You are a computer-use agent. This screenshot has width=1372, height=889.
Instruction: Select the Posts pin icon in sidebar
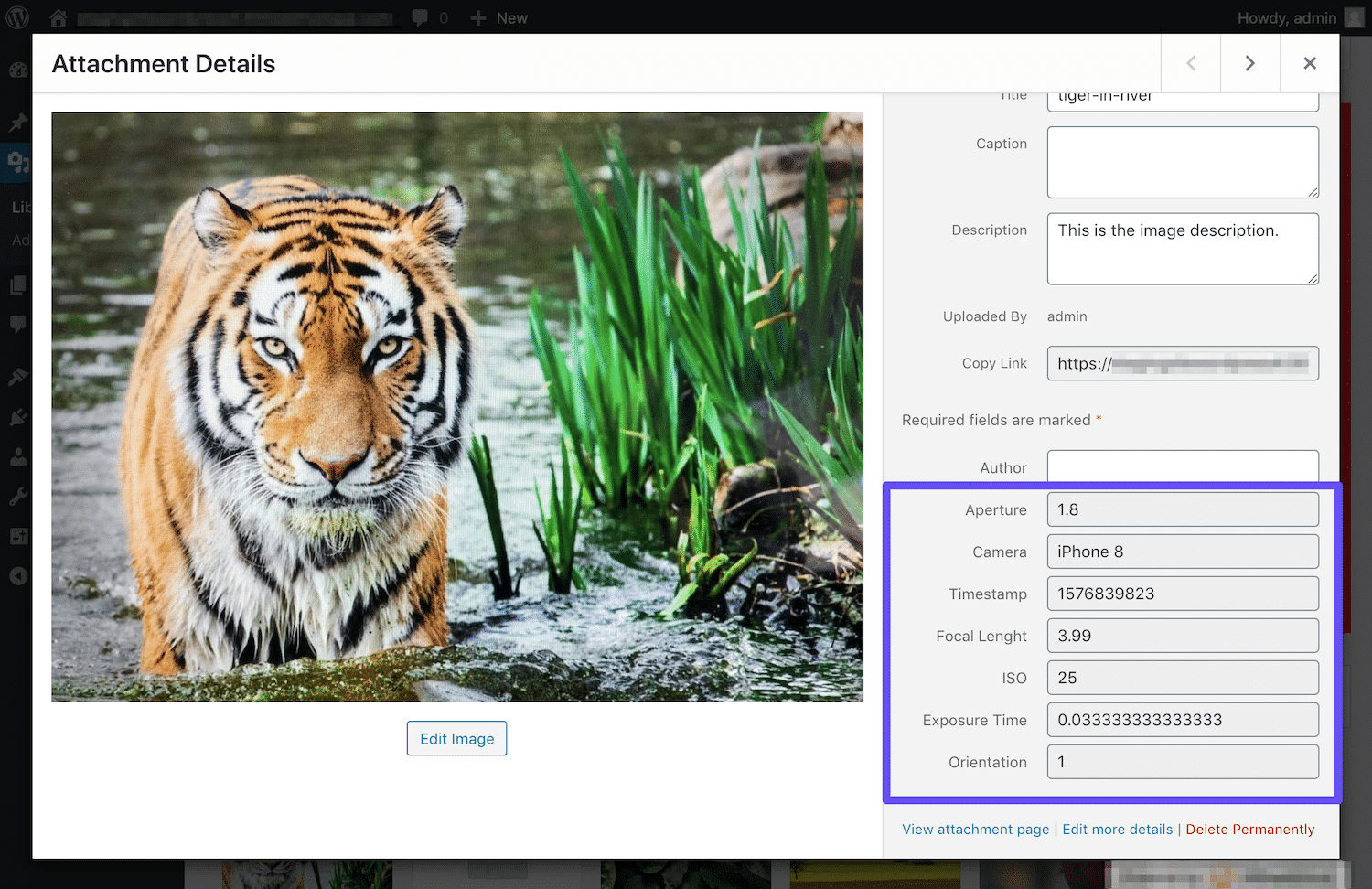[17, 123]
